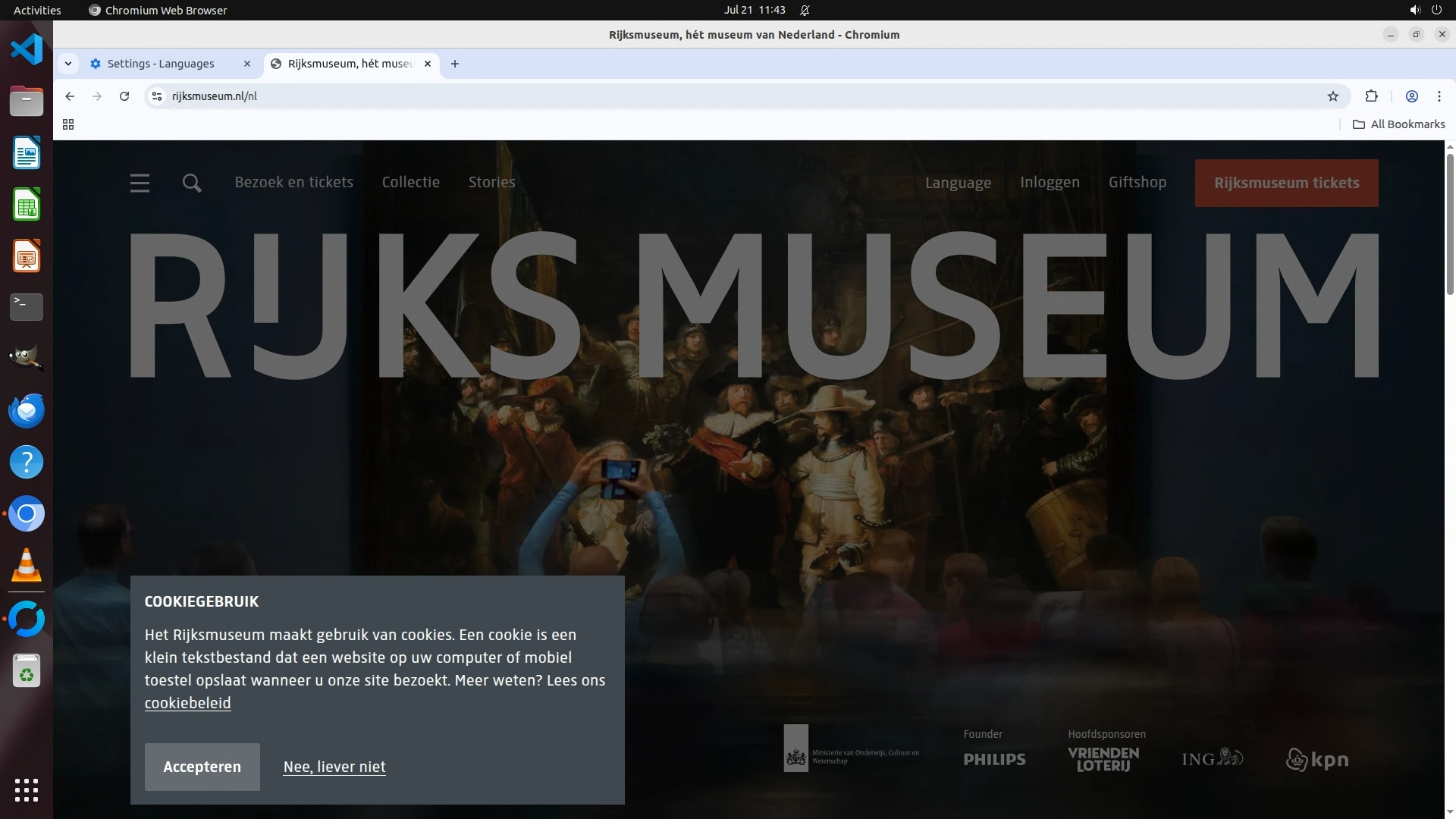Open the cookiebeleid link
1456x819 pixels.
pos(187,703)
